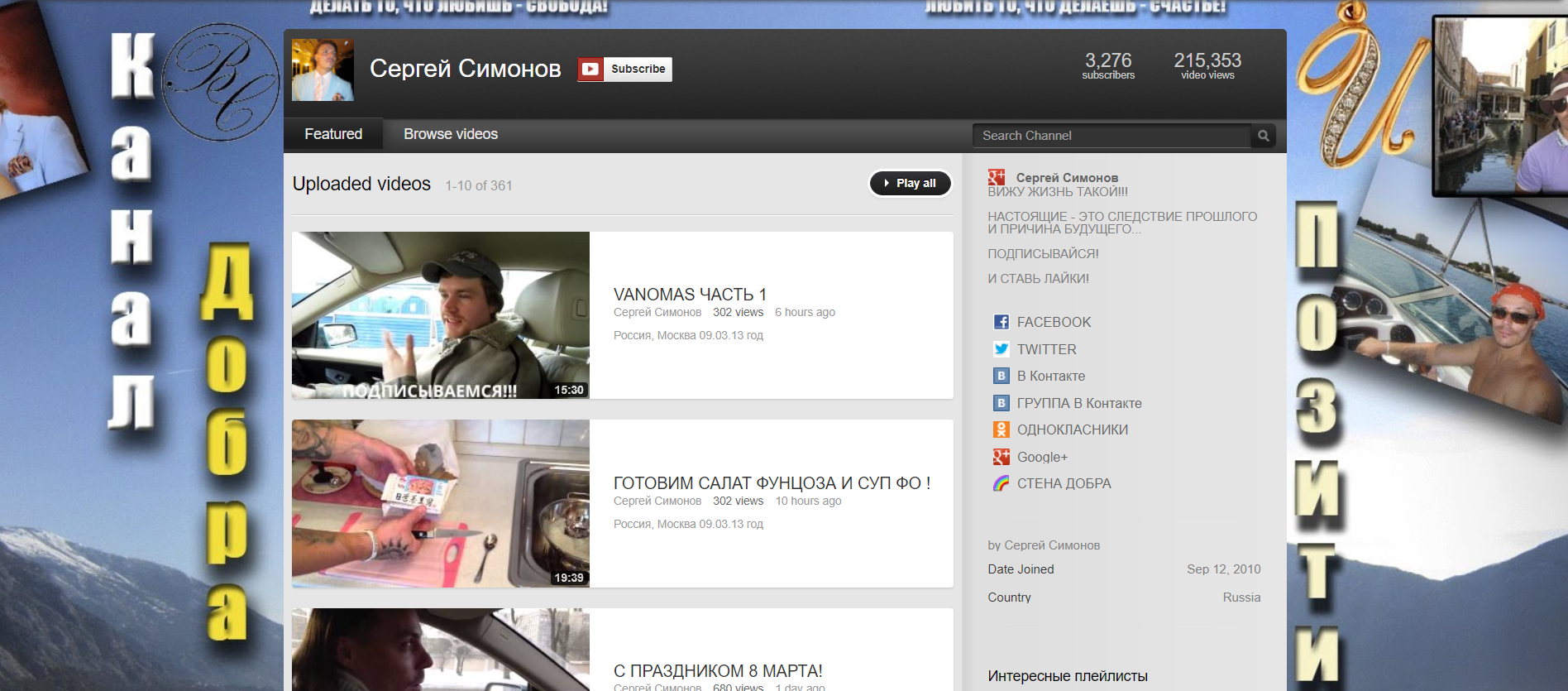1568x691 pixels.
Task: Switch to the Featured tab
Action: click(x=333, y=134)
